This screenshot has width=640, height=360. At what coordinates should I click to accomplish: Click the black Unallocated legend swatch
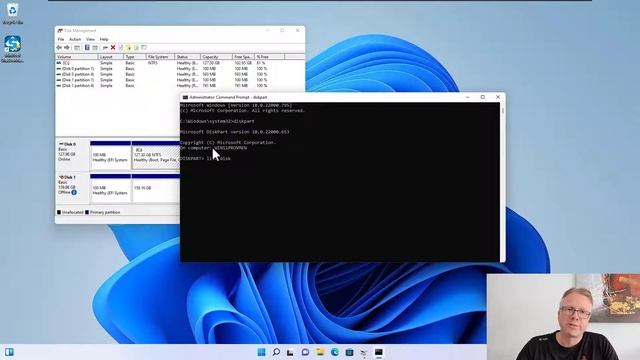pyautogui.click(x=59, y=212)
